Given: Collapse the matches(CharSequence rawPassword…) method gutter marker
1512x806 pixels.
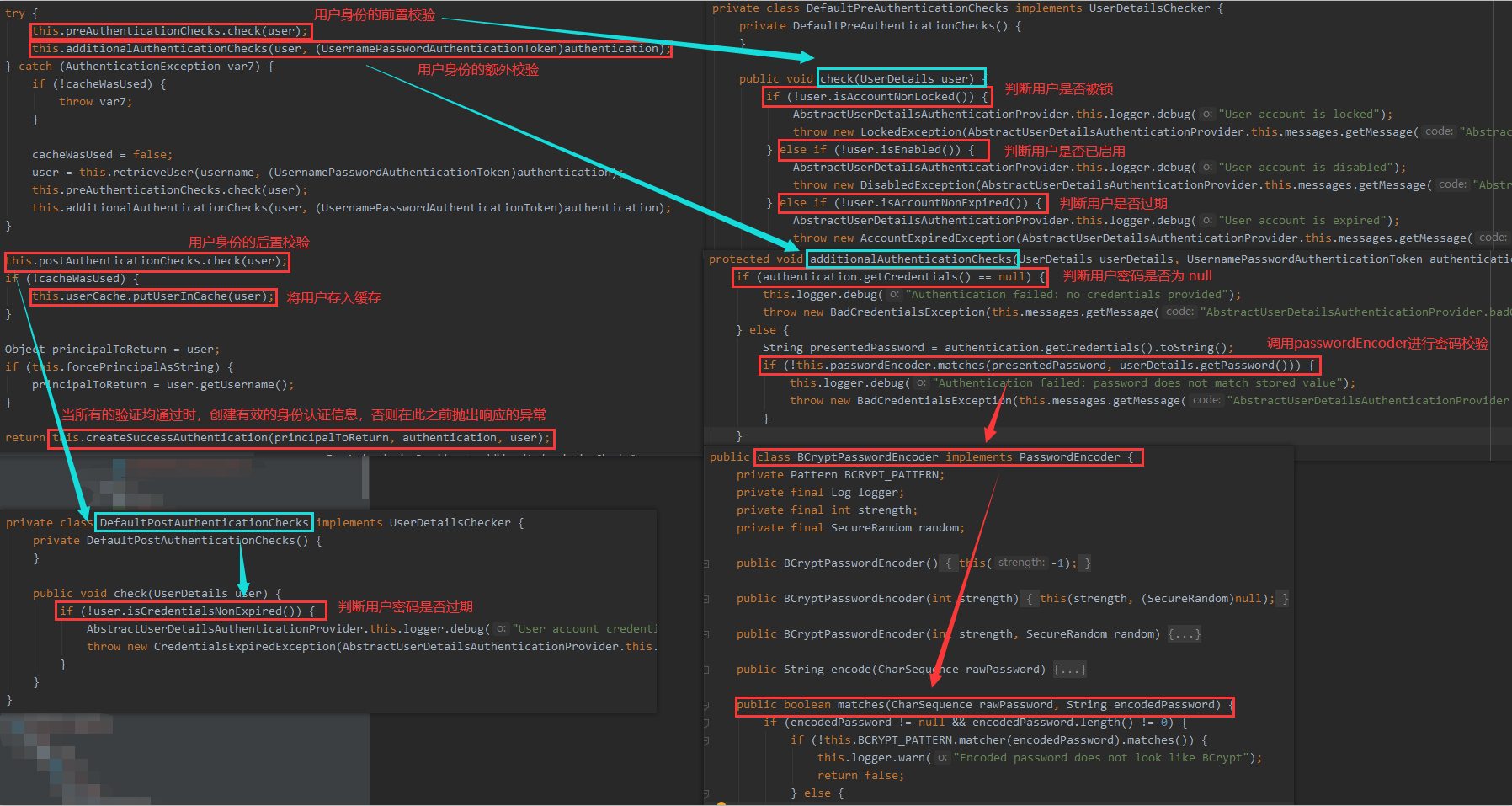Looking at the screenshot, I should pos(706,705).
